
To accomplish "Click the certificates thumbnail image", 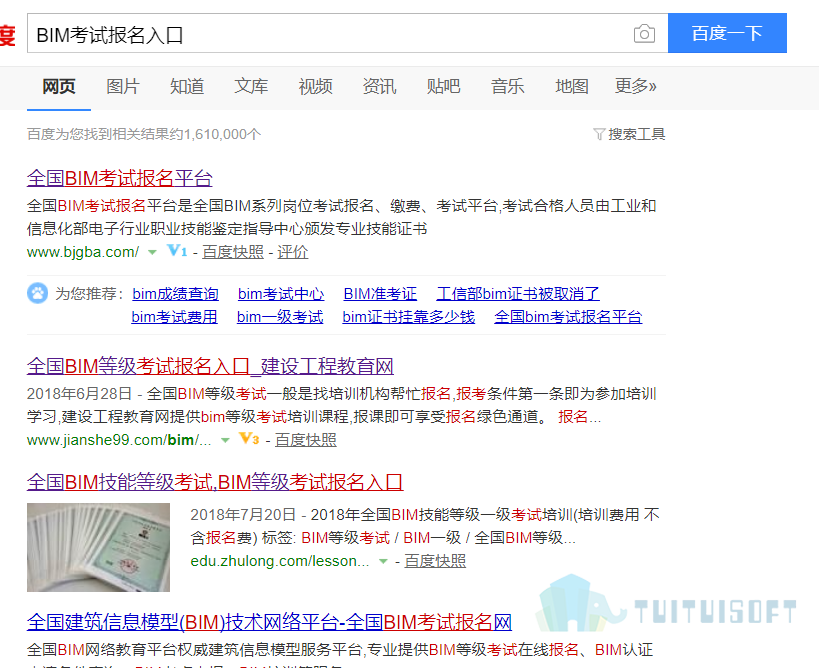I will point(98,547).
